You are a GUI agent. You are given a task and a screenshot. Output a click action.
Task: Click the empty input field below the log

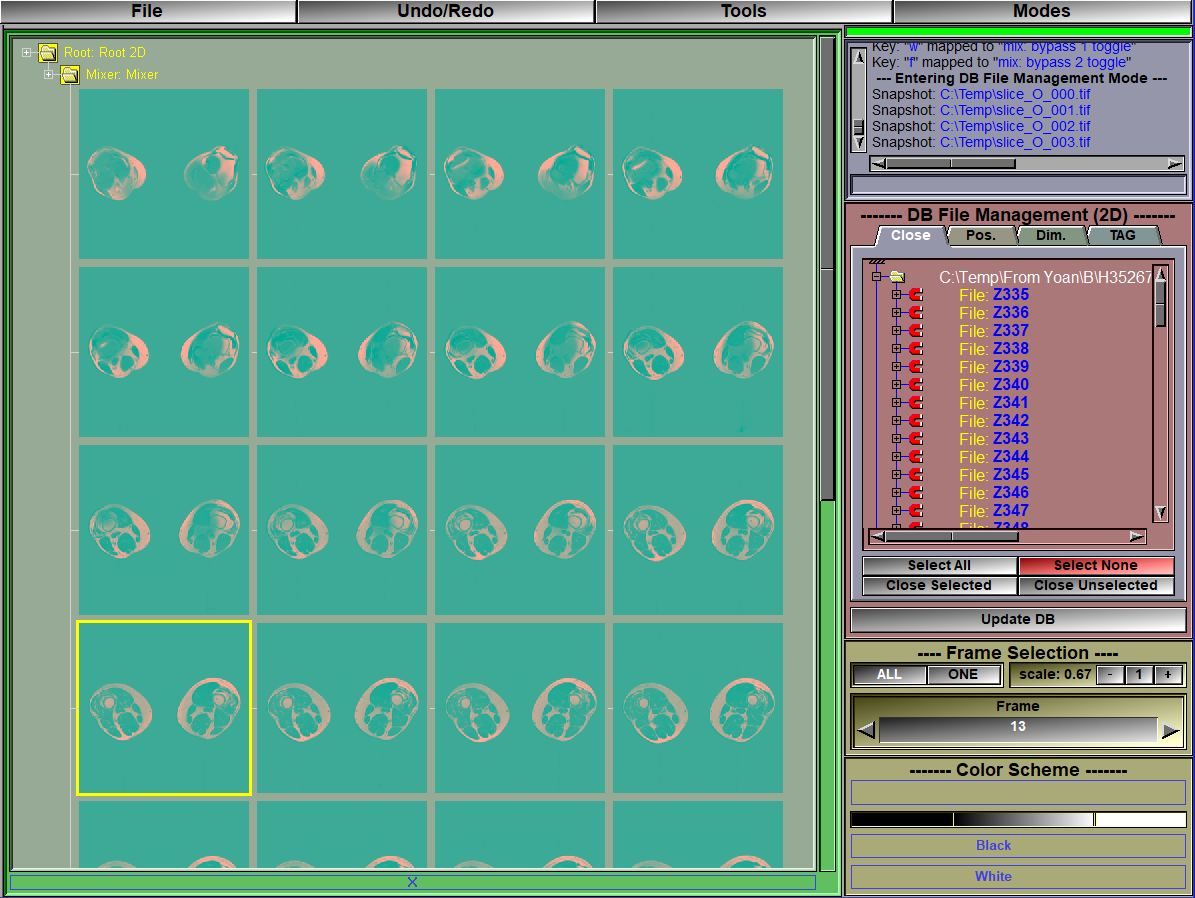click(x=1018, y=184)
